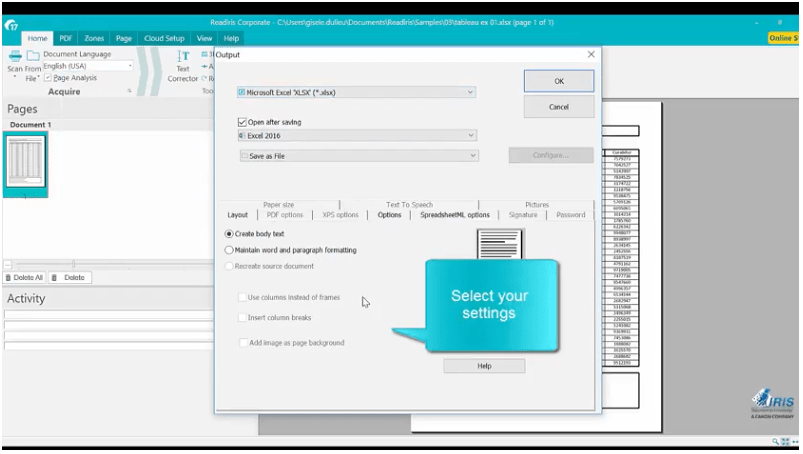Switch to the PDF options tab

[285, 215]
